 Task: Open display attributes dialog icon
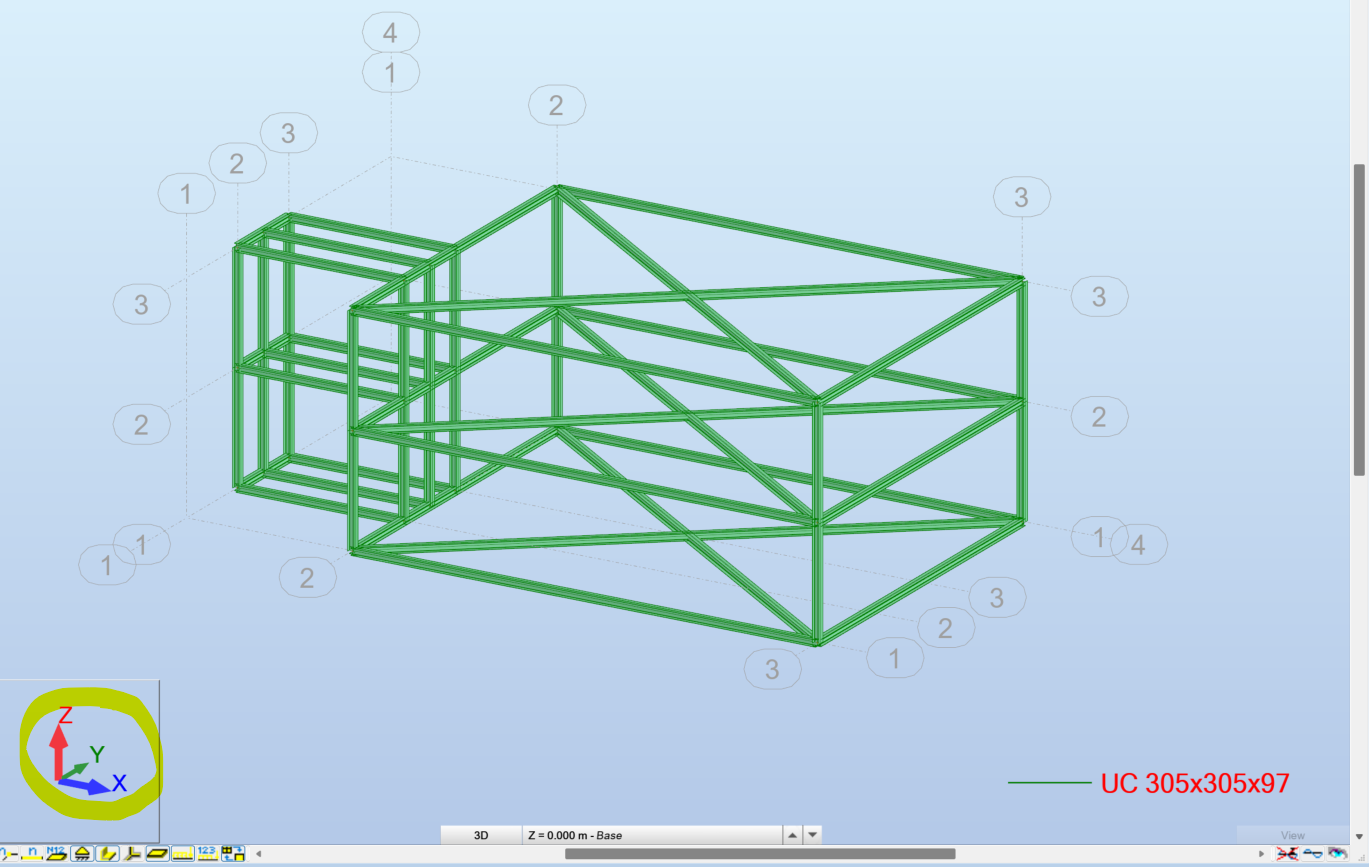233,854
